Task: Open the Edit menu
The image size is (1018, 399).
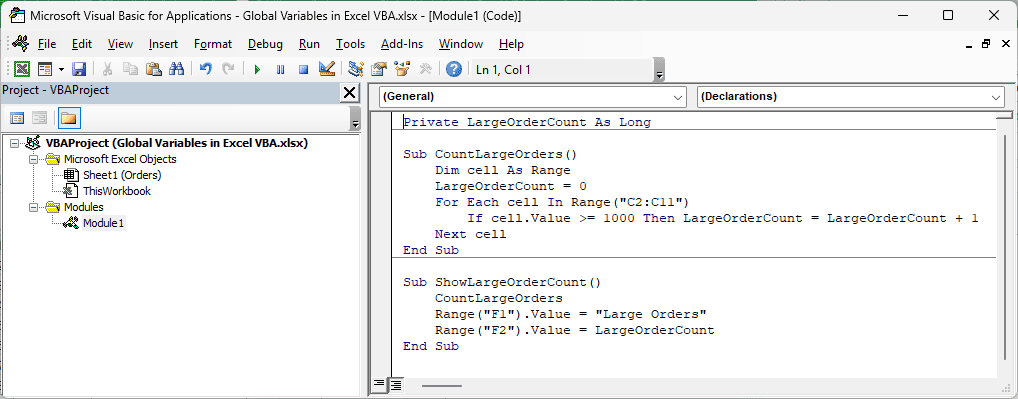Action: (x=82, y=44)
